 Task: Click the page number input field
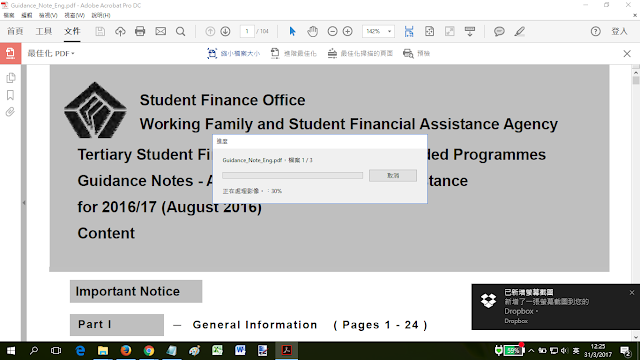point(247,31)
